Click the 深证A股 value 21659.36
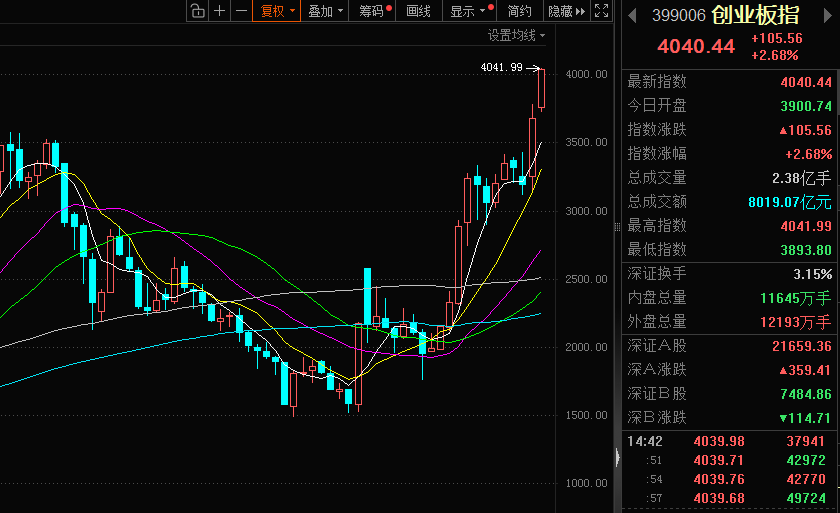Screen dimensions: 840x513 pos(801,346)
